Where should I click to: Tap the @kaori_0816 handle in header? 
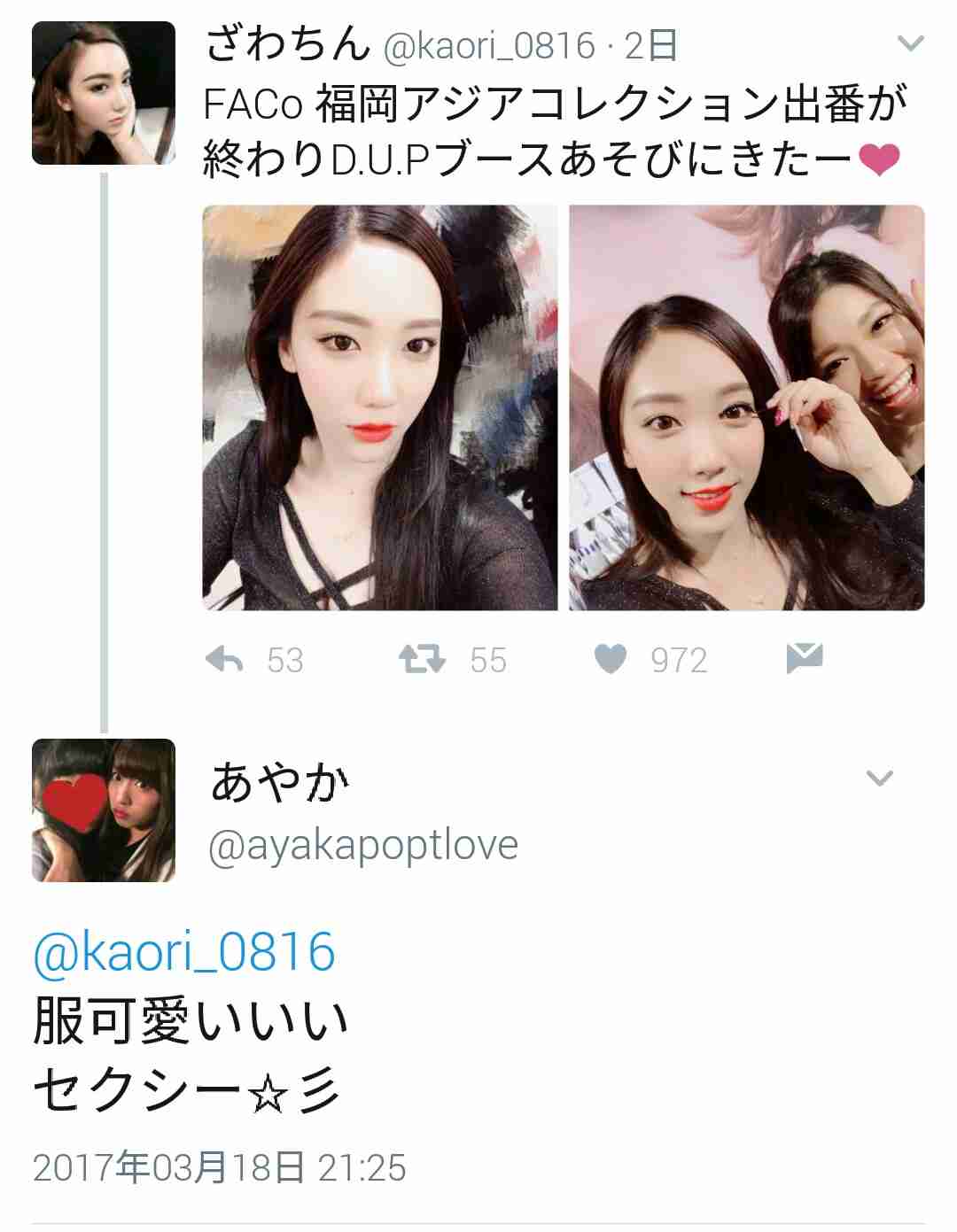pyautogui.click(x=488, y=45)
